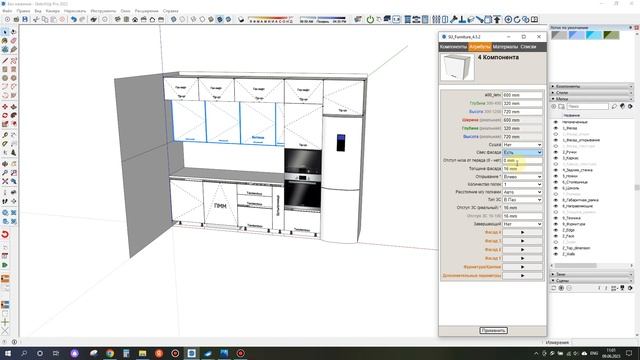The width and height of the screenshot is (640, 360).
Task: Hide the 2_Ручки tag
Action: [556, 152]
